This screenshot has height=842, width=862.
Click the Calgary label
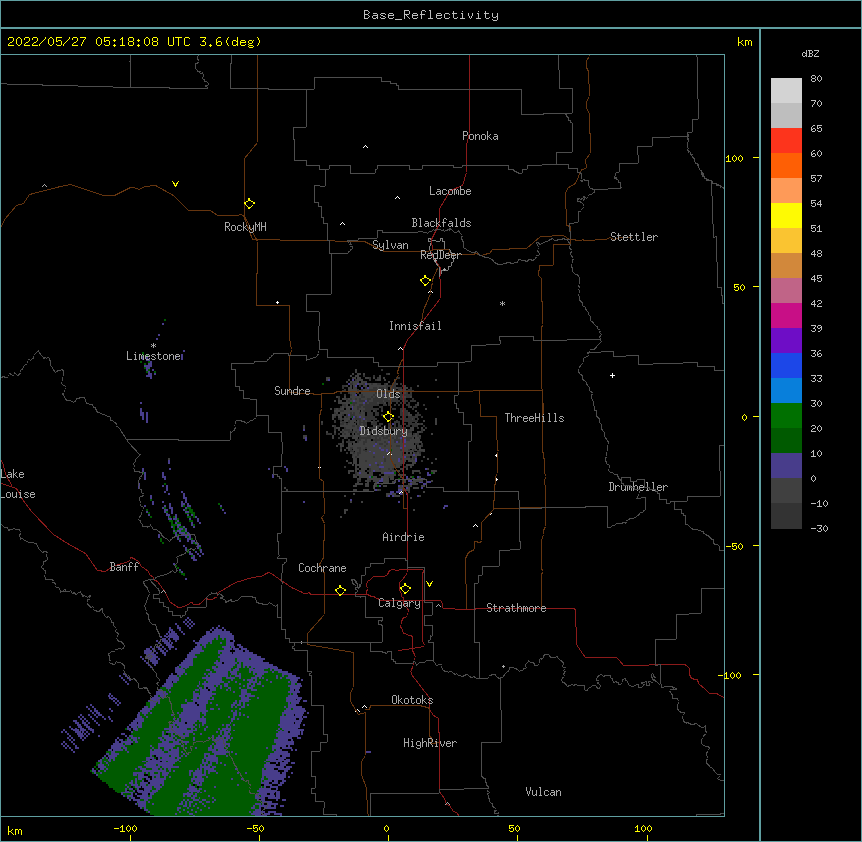click(x=399, y=603)
